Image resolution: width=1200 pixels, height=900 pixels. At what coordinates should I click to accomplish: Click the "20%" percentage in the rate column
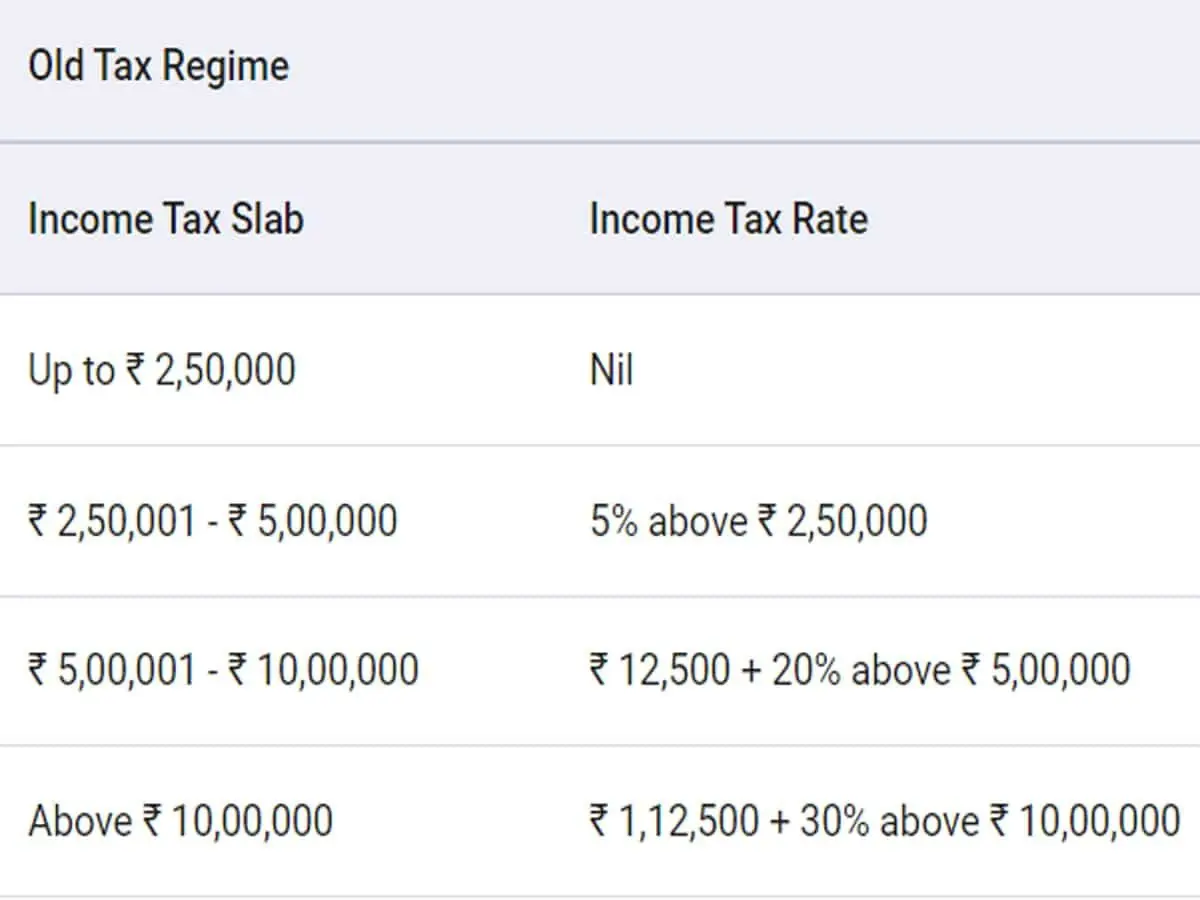[804, 670]
